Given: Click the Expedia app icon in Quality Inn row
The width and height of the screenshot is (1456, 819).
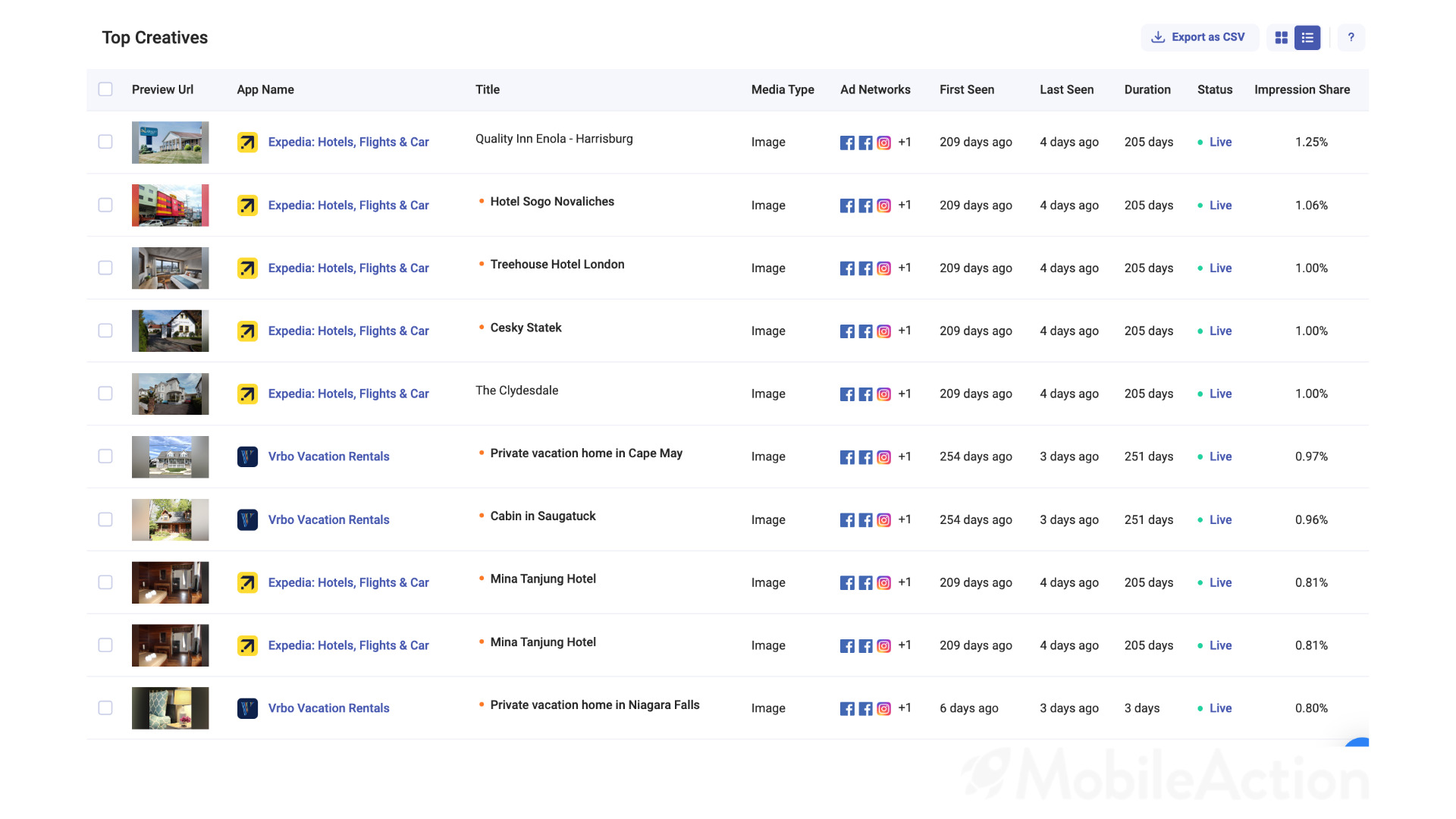Looking at the screenshot, I should [247, 143].
